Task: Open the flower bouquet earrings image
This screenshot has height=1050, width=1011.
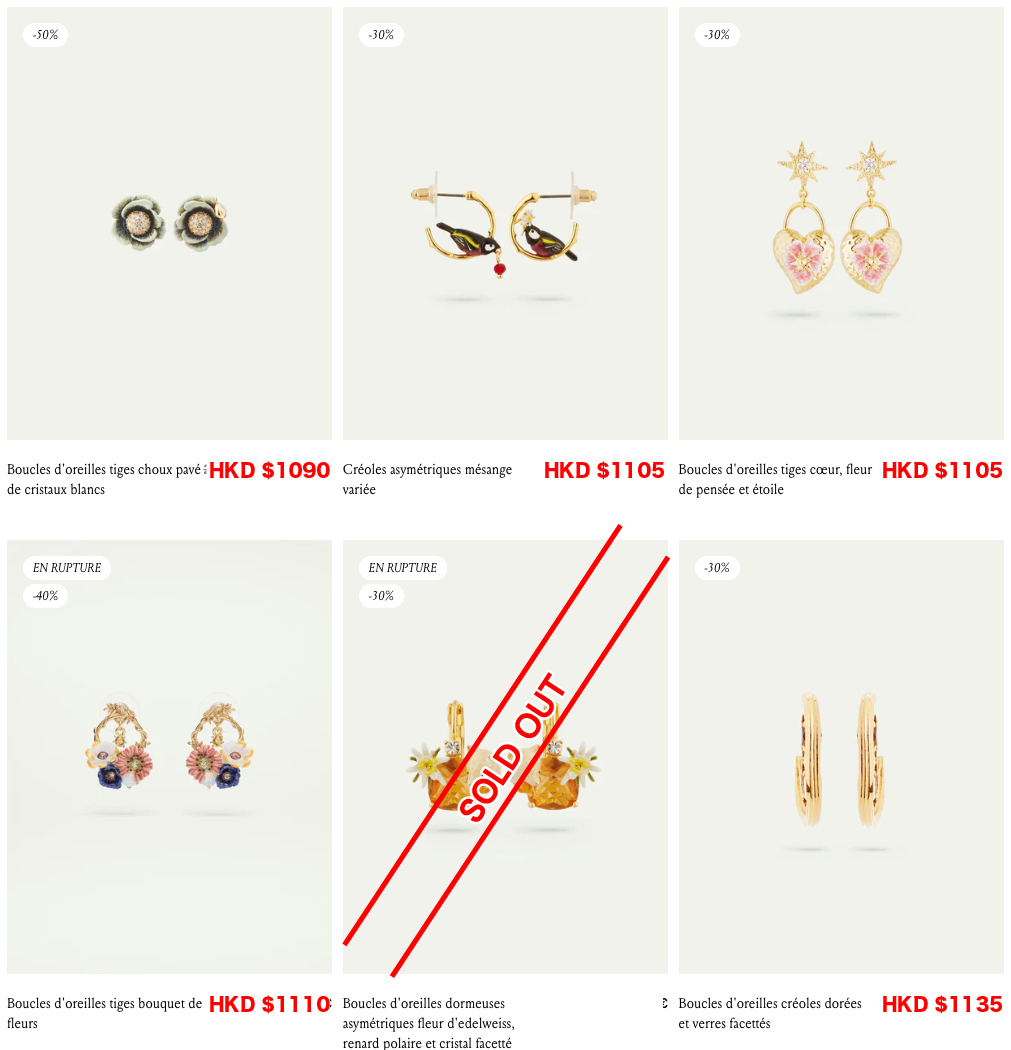Action: (x=169, y=757)
